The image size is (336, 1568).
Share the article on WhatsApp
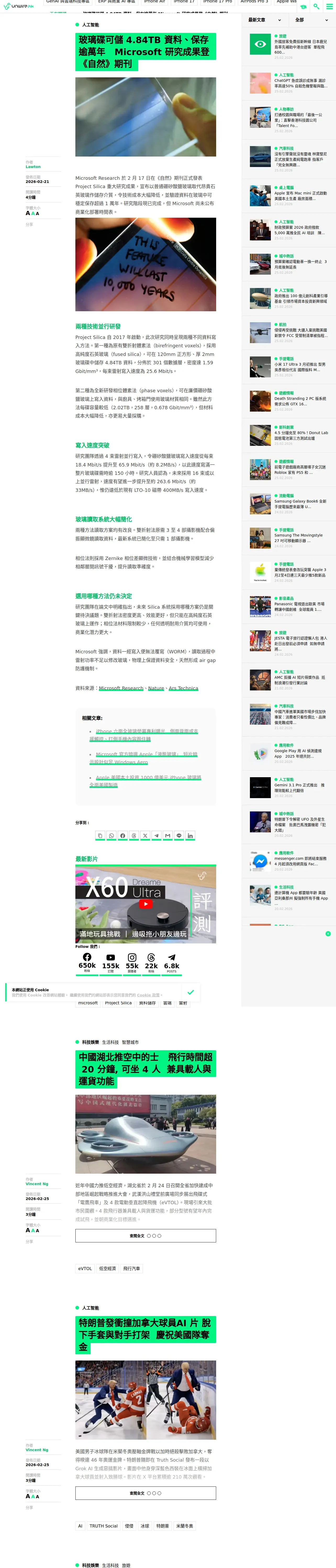(111, 835)
